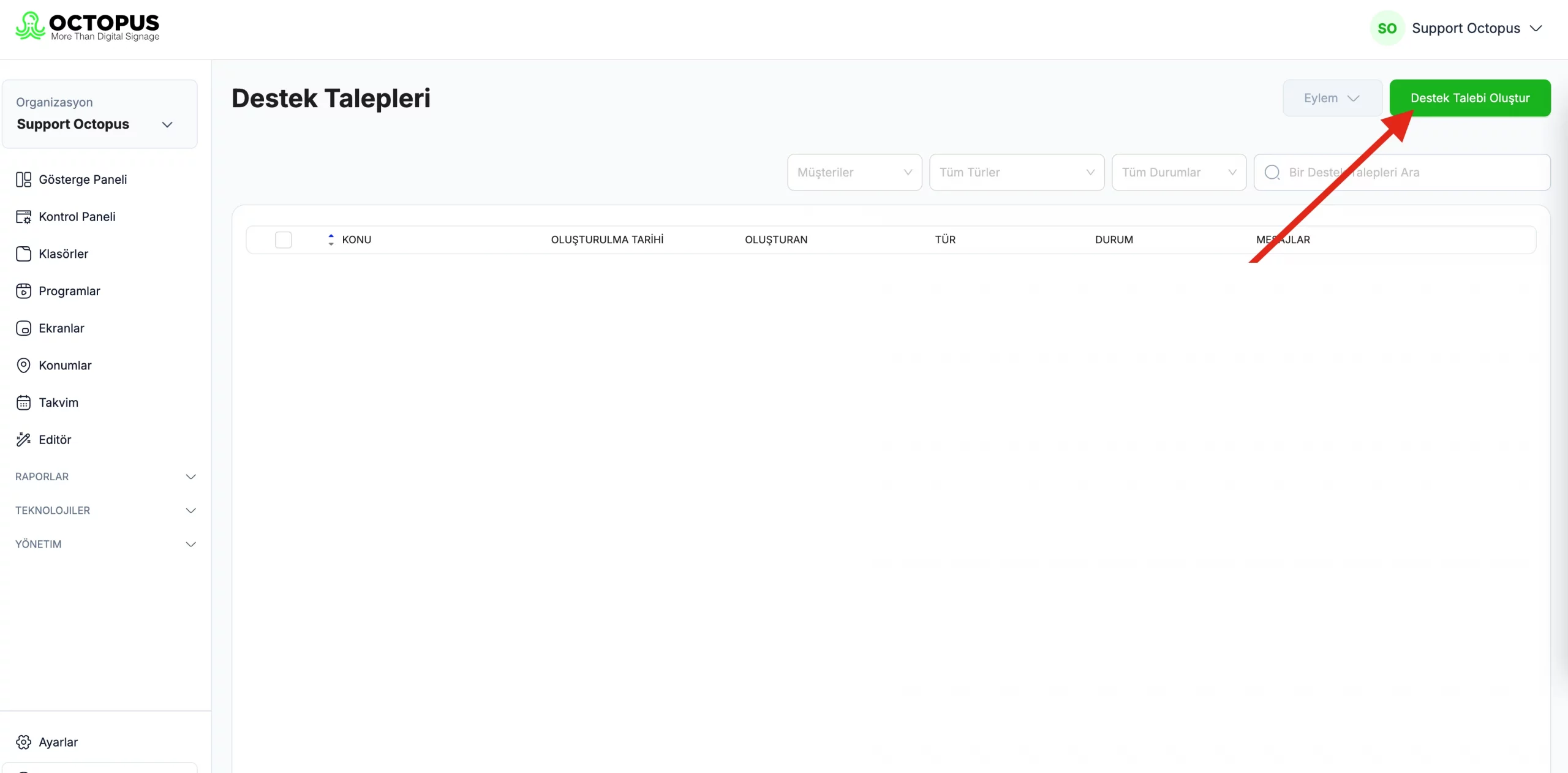Expand the YÖNETIM section
1568x773 pixels.
(x=105, y=544)
